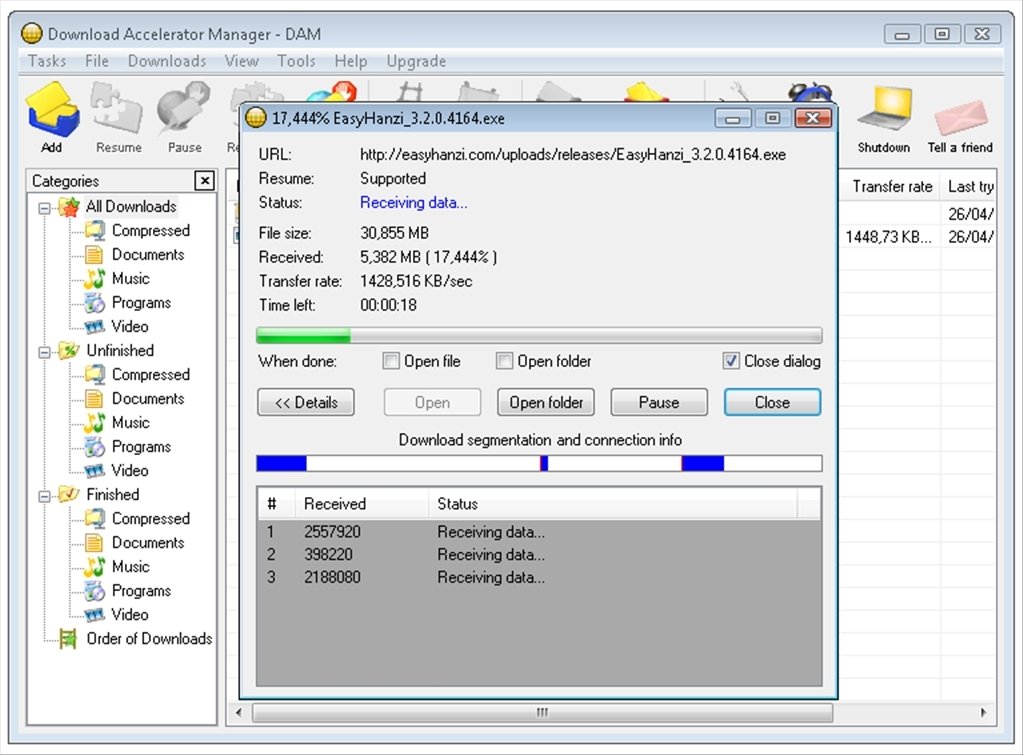Click the Last try column header

[971, 187]
